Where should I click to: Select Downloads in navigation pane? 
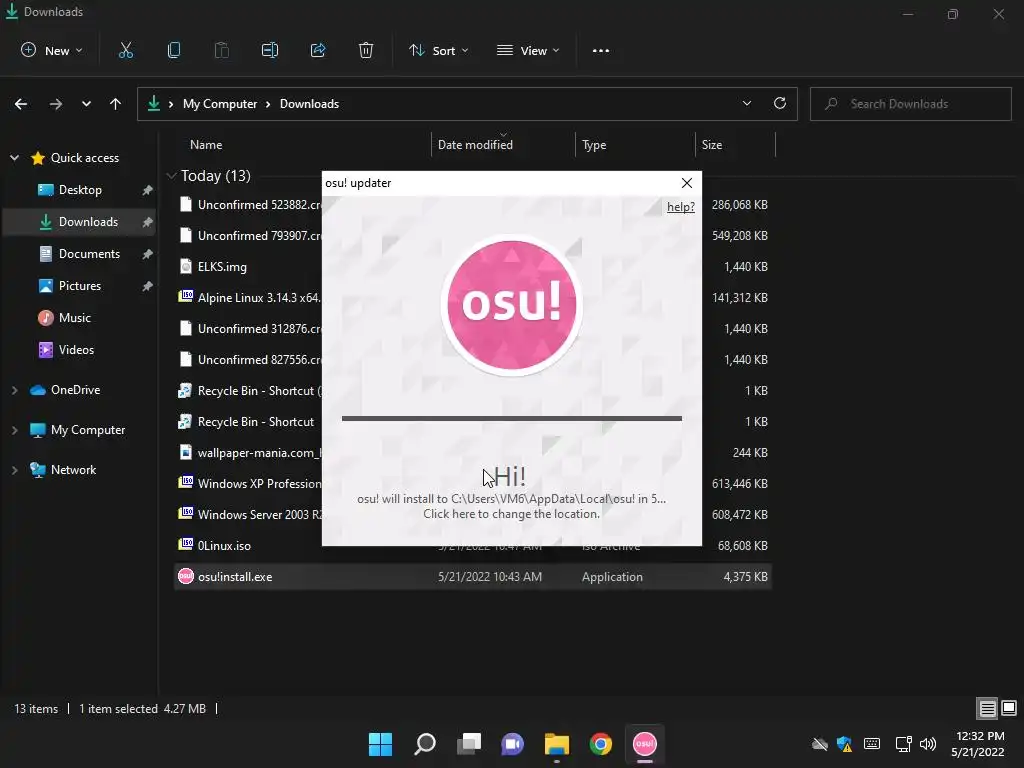(x=80, y=222)
